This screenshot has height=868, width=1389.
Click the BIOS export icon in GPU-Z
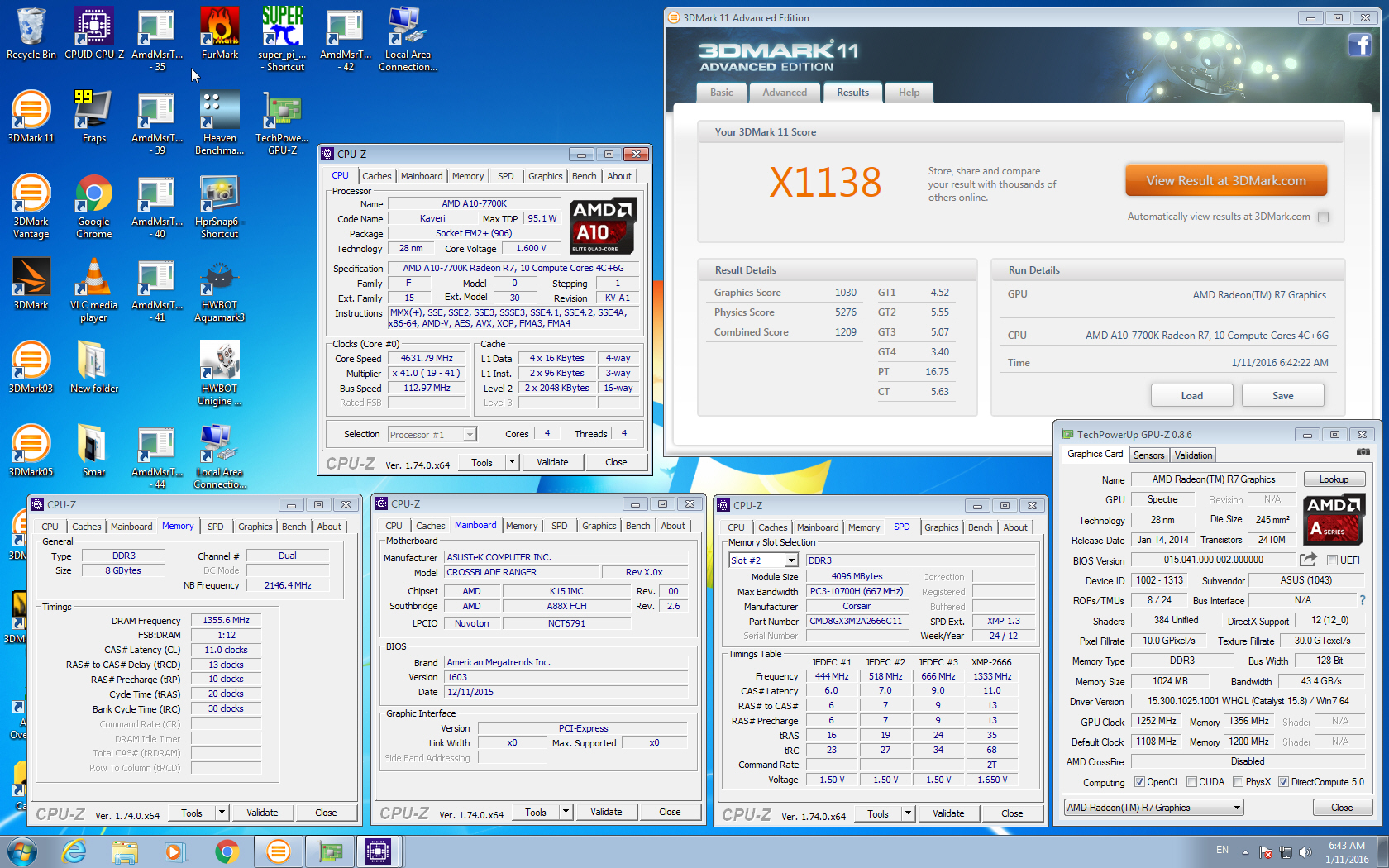click(1309, 560)
